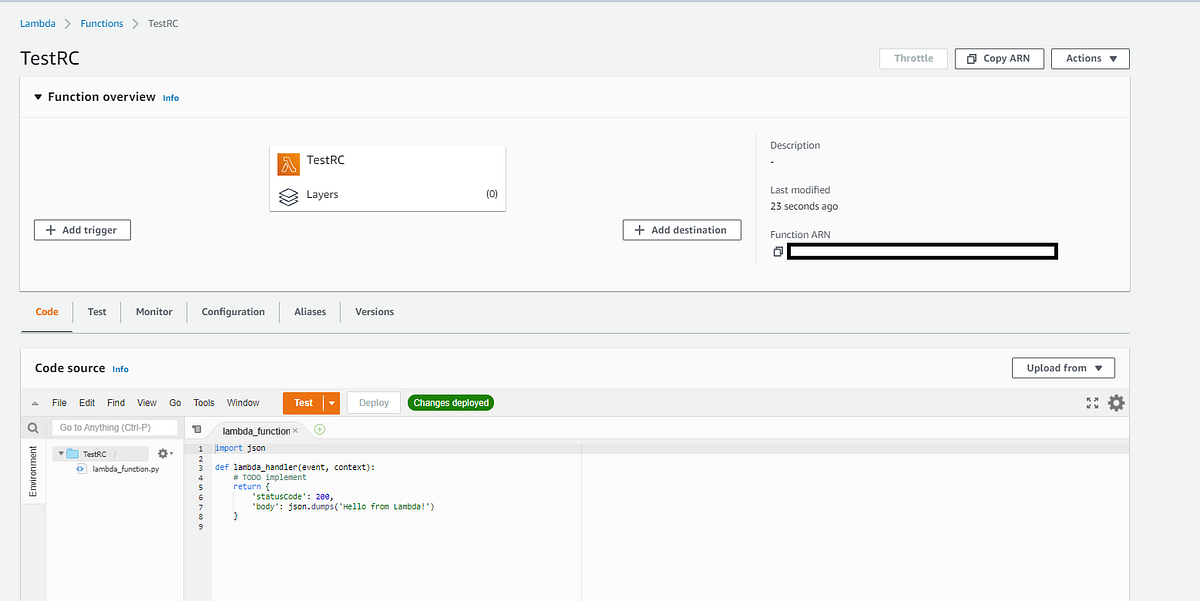The width and height of the screenshot is (1200, 601).
Task: Open the Monitor tab
Action: pyautogui.click(x=154, y=312)
